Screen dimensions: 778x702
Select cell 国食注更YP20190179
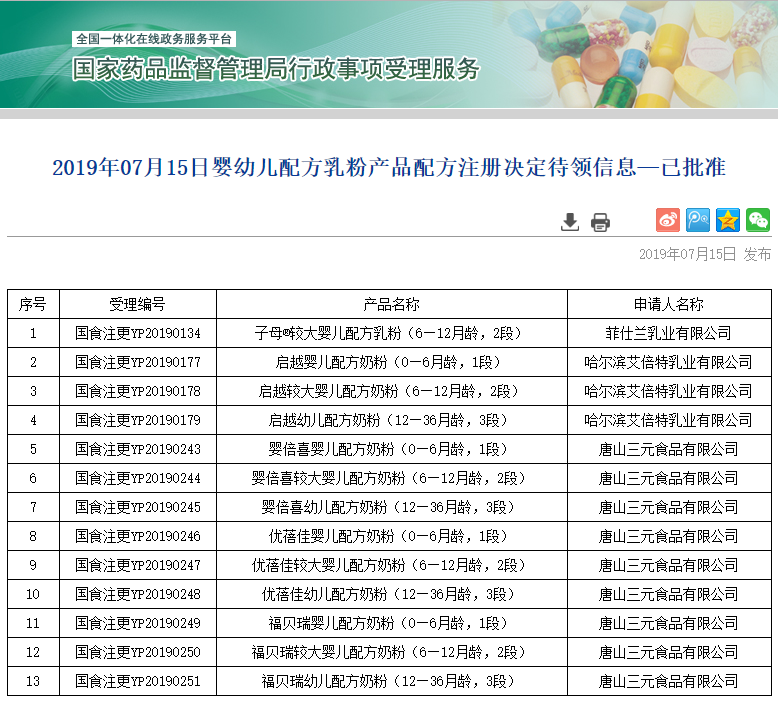click(138, 420)
